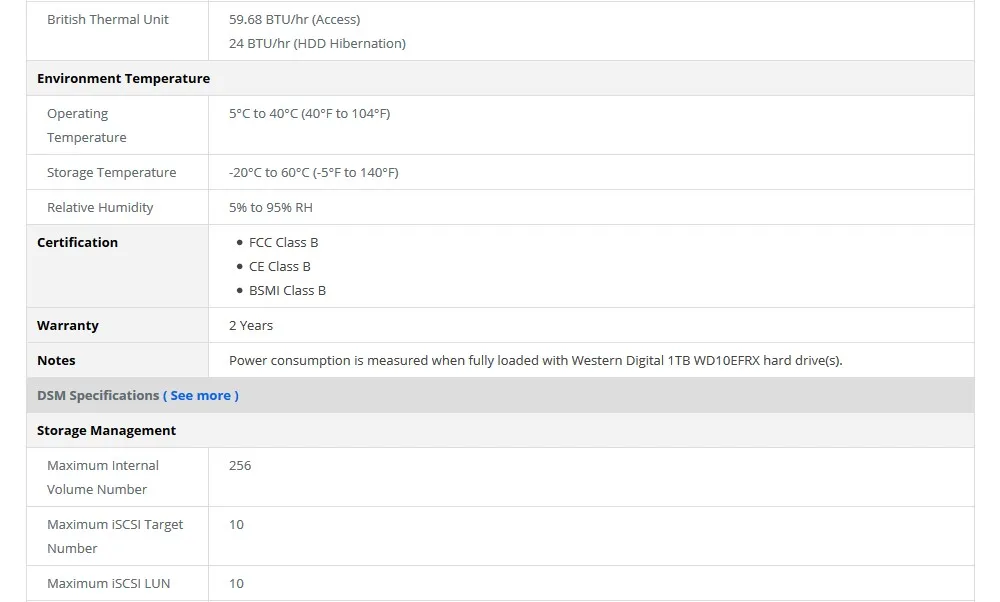Viewport: 1000px width, 602px height.
Task: Click the Environment Temperature section heading
Action: [x=123, y=79]
